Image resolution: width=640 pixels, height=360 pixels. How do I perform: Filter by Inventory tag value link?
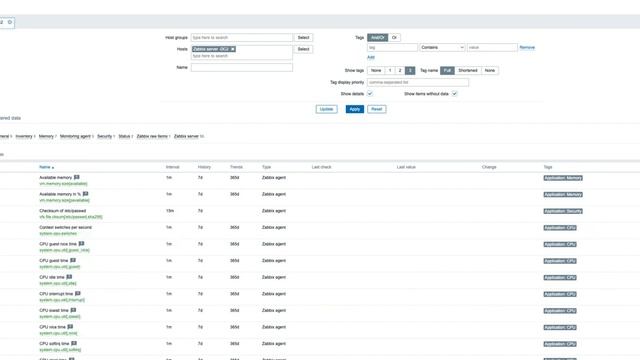[24, 136]
